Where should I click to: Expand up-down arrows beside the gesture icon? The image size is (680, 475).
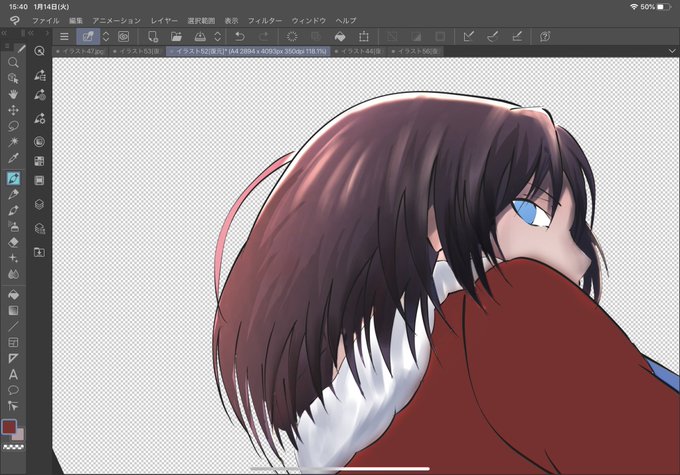click(x=106, y=37)
